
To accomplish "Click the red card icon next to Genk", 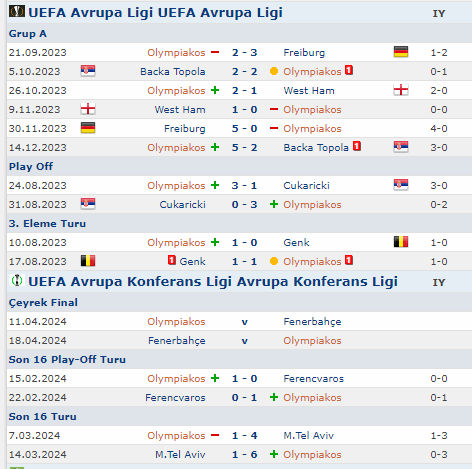I will coord(172,260).
